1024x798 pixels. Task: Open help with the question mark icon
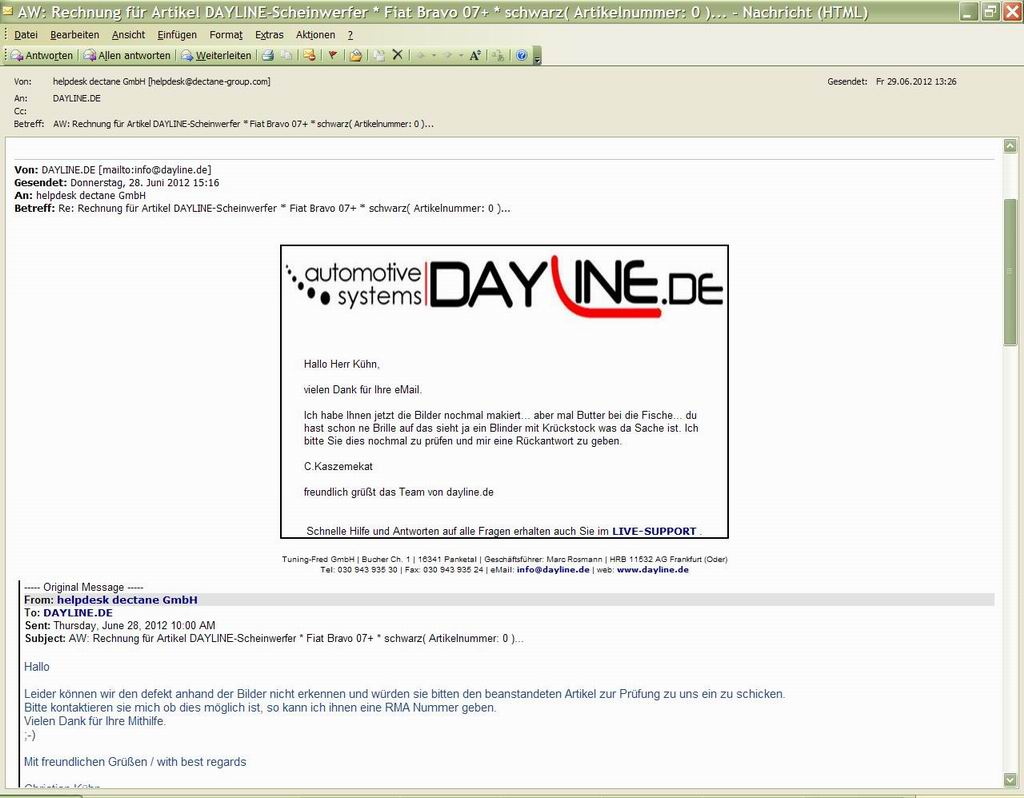coord(521,55)
